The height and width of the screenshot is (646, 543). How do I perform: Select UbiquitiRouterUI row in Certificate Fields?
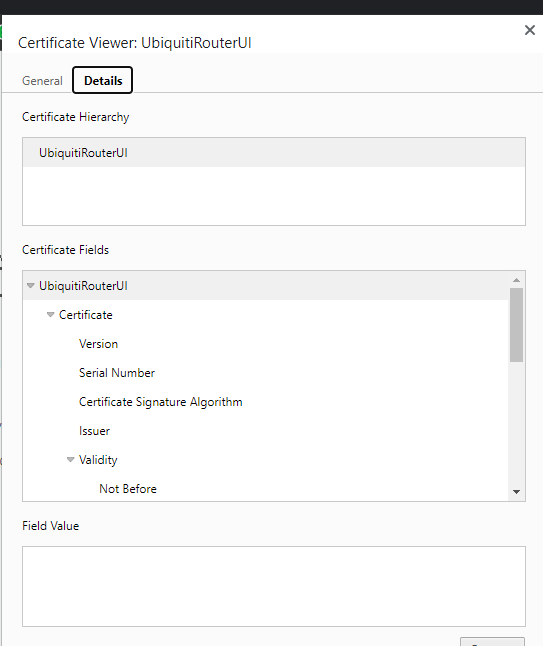point(266,286)
